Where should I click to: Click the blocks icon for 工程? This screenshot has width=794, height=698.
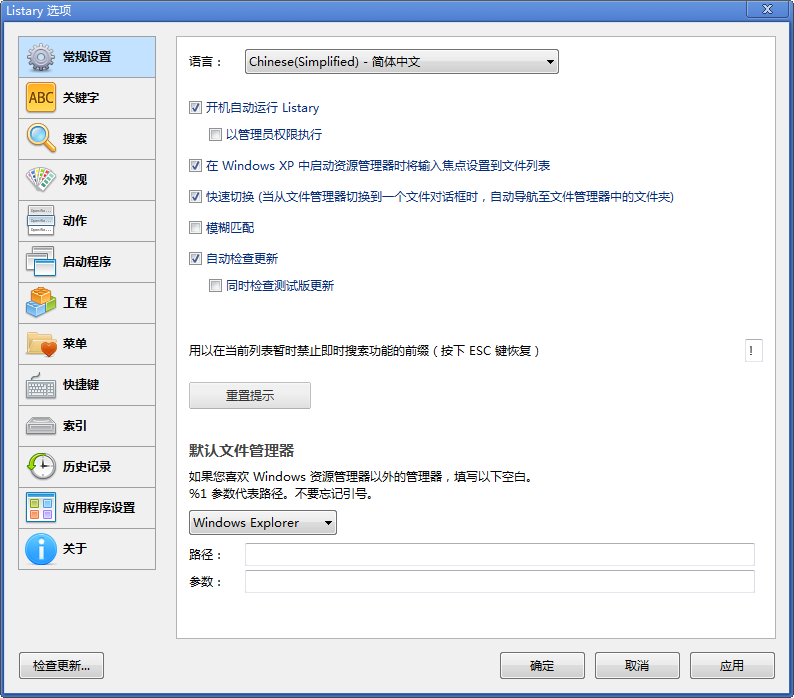(x=41, y=302)
